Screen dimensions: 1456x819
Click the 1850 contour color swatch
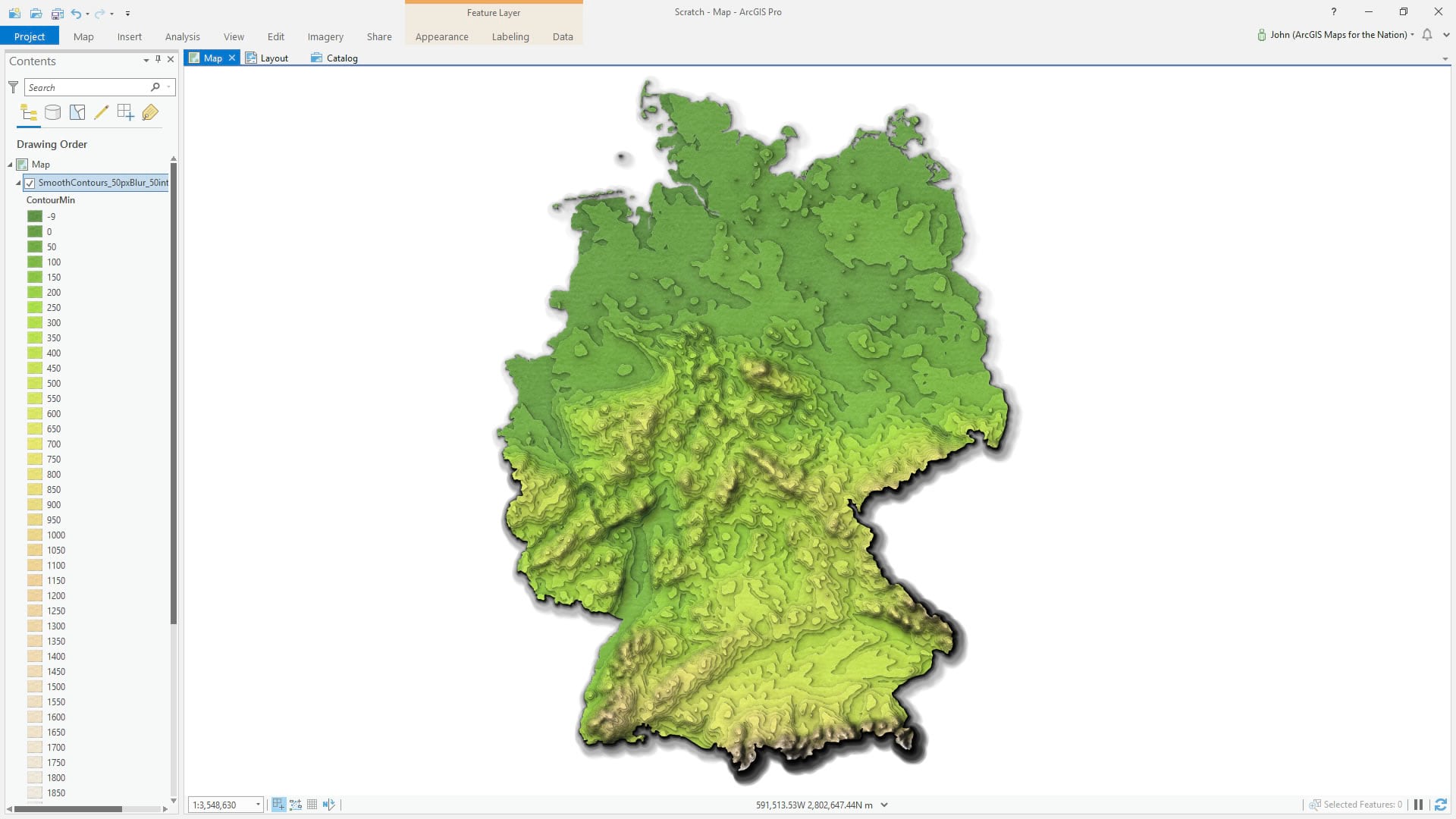pos(35,792)
